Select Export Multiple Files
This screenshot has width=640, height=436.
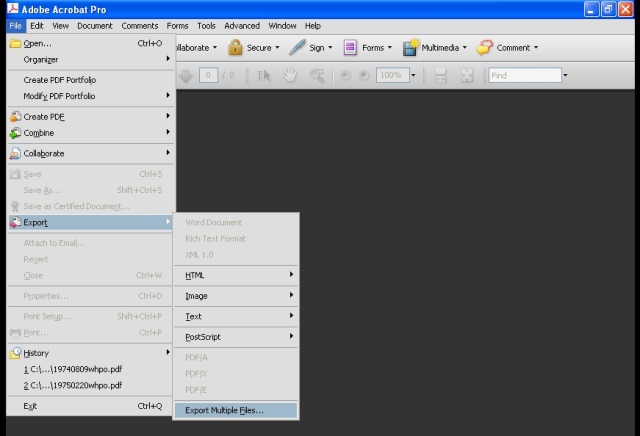pos(236,410)
